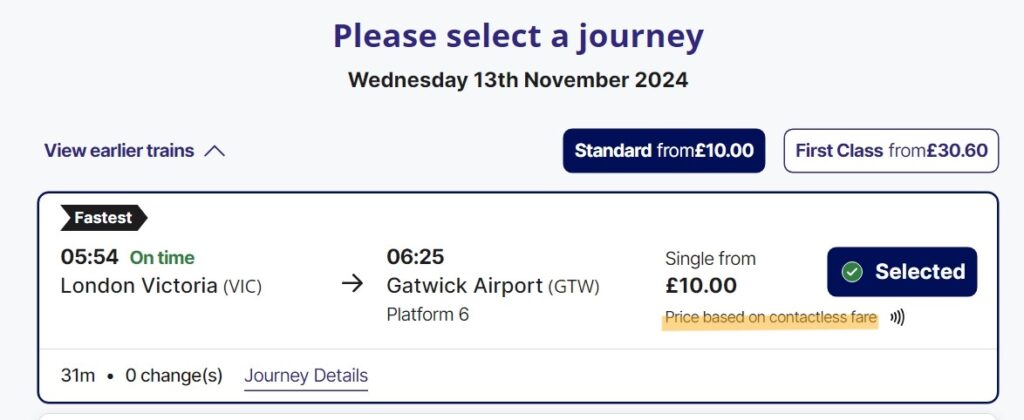Click the green checkmark in Selected button
This screenshot has height=420, width=1024.
[x=852, y=272]
